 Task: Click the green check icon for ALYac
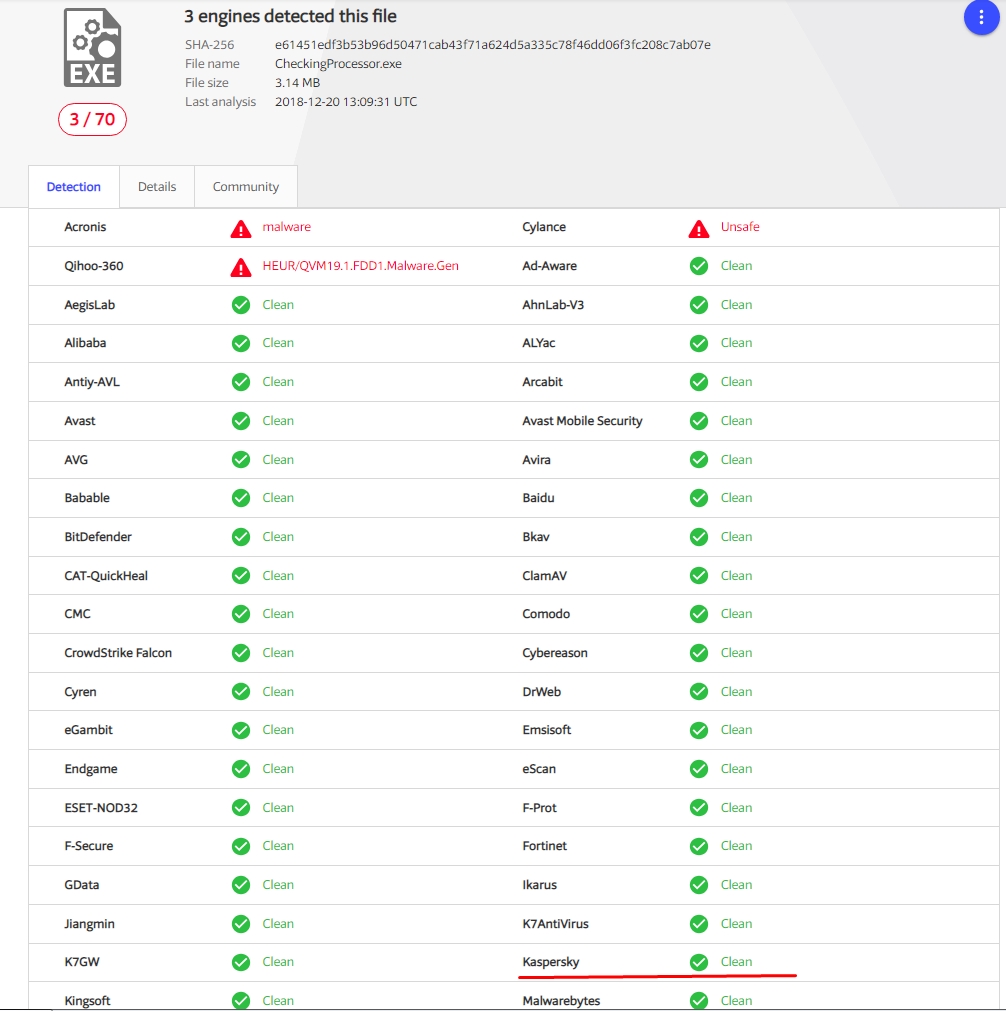pos(699,343)
